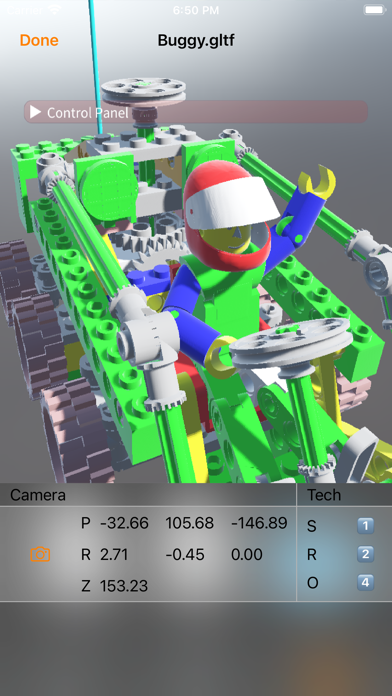
Task: Click position Z value -146.89
Action: pos(259,523)
